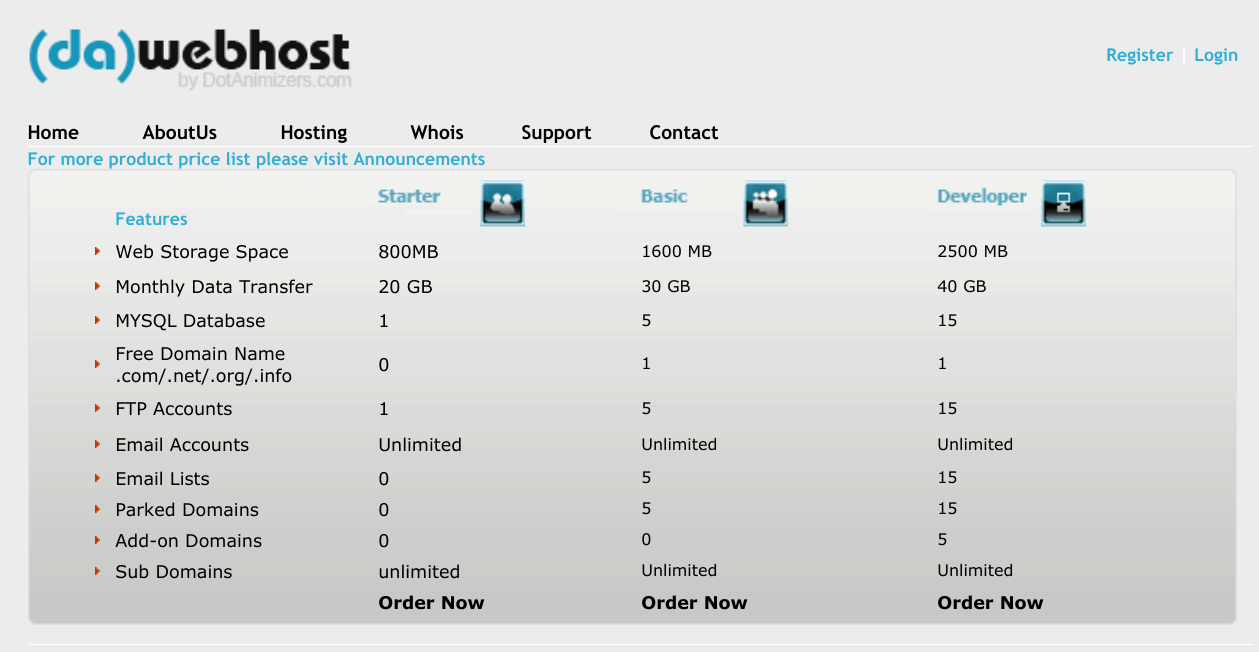
Task: Click red arrow beside Web Storage Space
Action: pyautogui.click(x=98, y=251)
